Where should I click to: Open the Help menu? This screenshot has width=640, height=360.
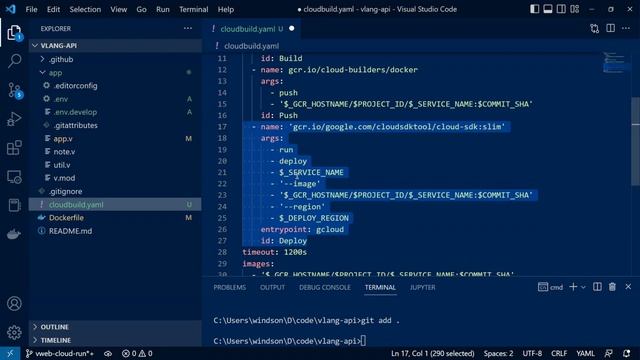(226, 9)
